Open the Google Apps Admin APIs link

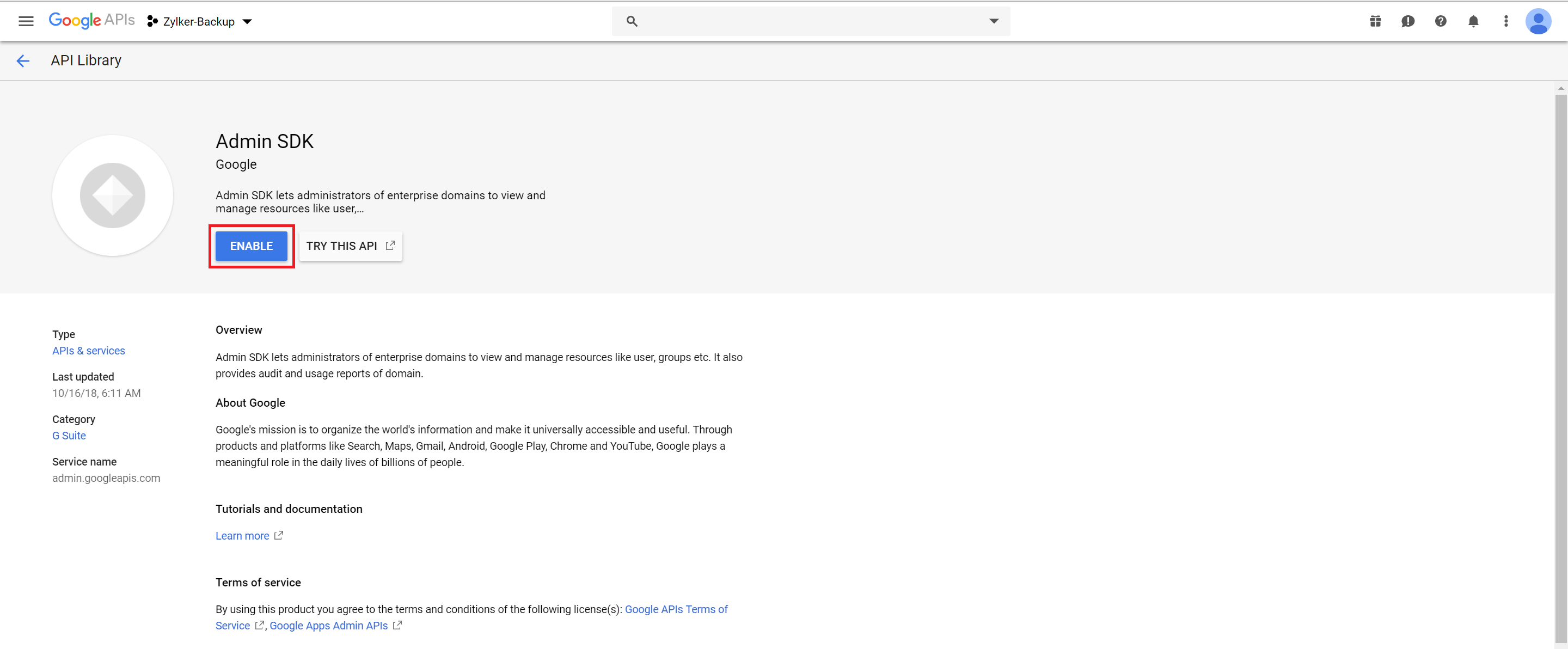329,626
